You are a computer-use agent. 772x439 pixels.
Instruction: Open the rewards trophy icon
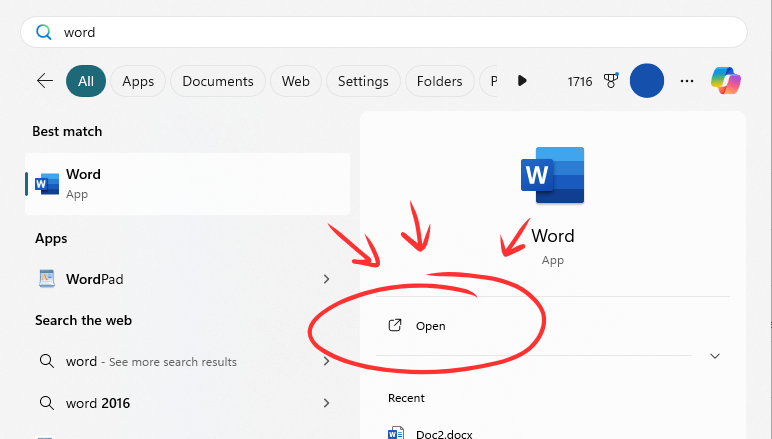611,81
